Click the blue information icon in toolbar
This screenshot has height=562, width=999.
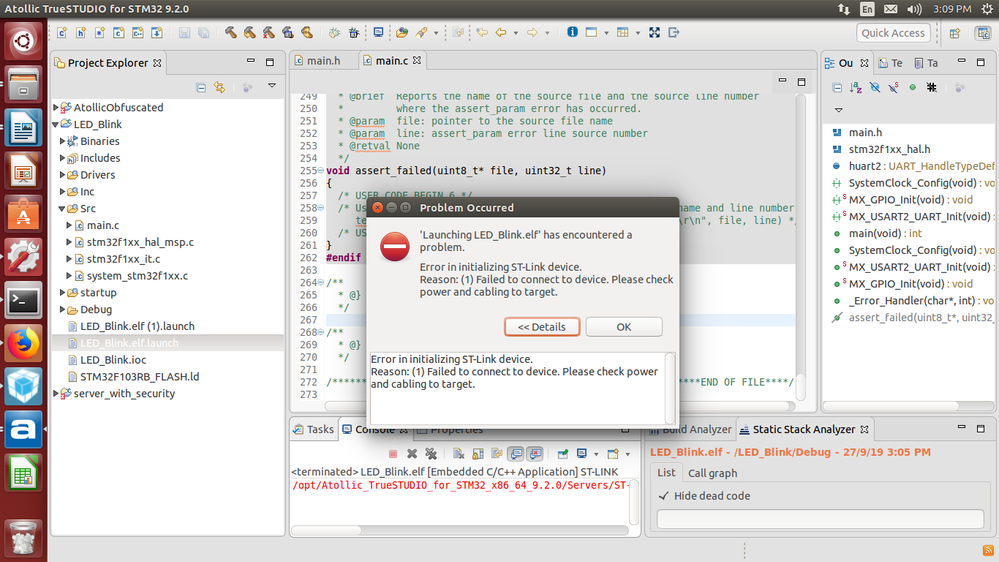point(572,32)
